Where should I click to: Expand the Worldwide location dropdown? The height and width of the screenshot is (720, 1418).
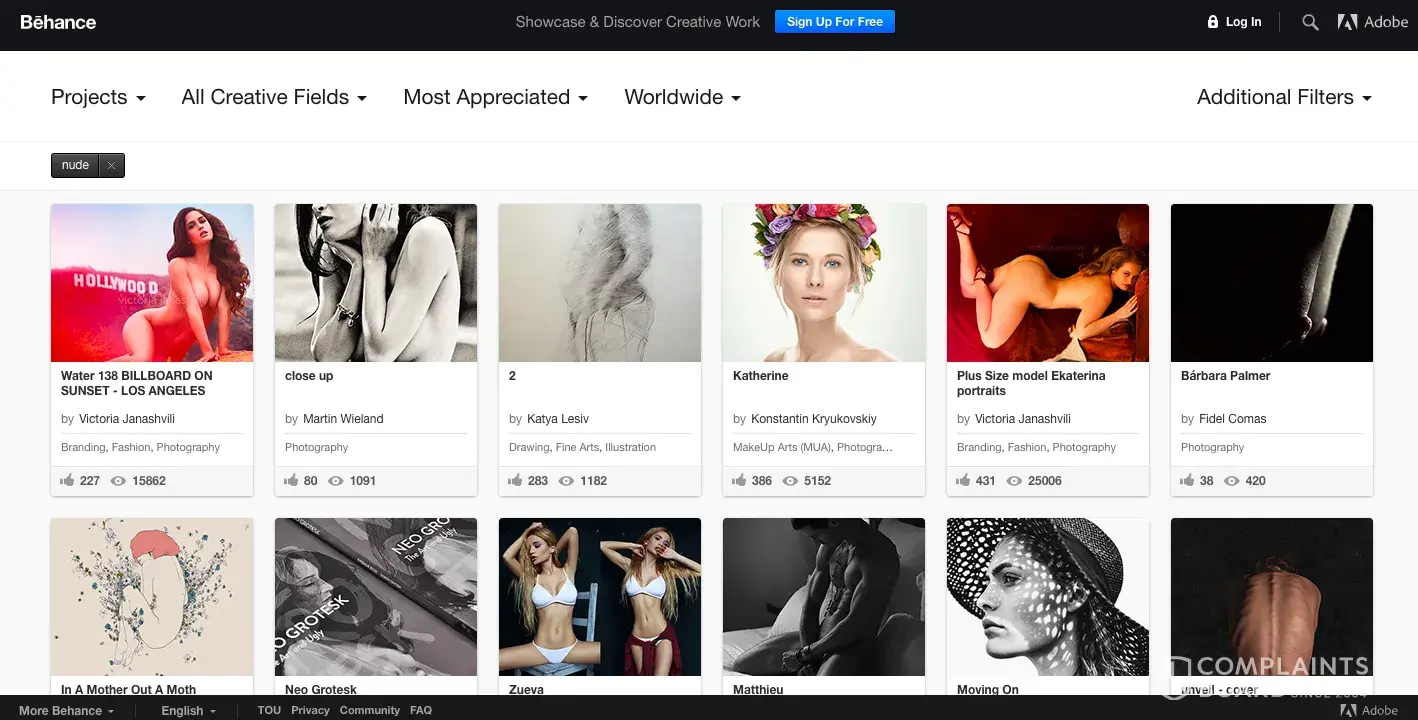tap(682, 97)
